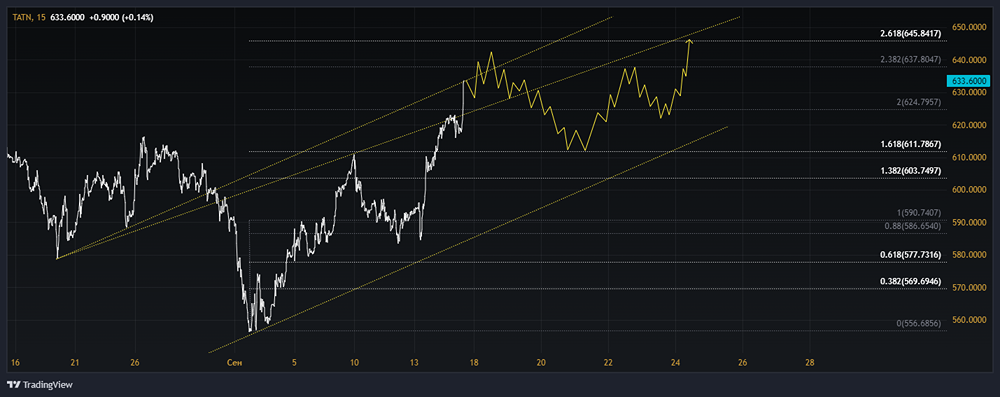1000x397 pixels.
Task: Click 570.0000 on the price axis
Action: pos(969,288)
